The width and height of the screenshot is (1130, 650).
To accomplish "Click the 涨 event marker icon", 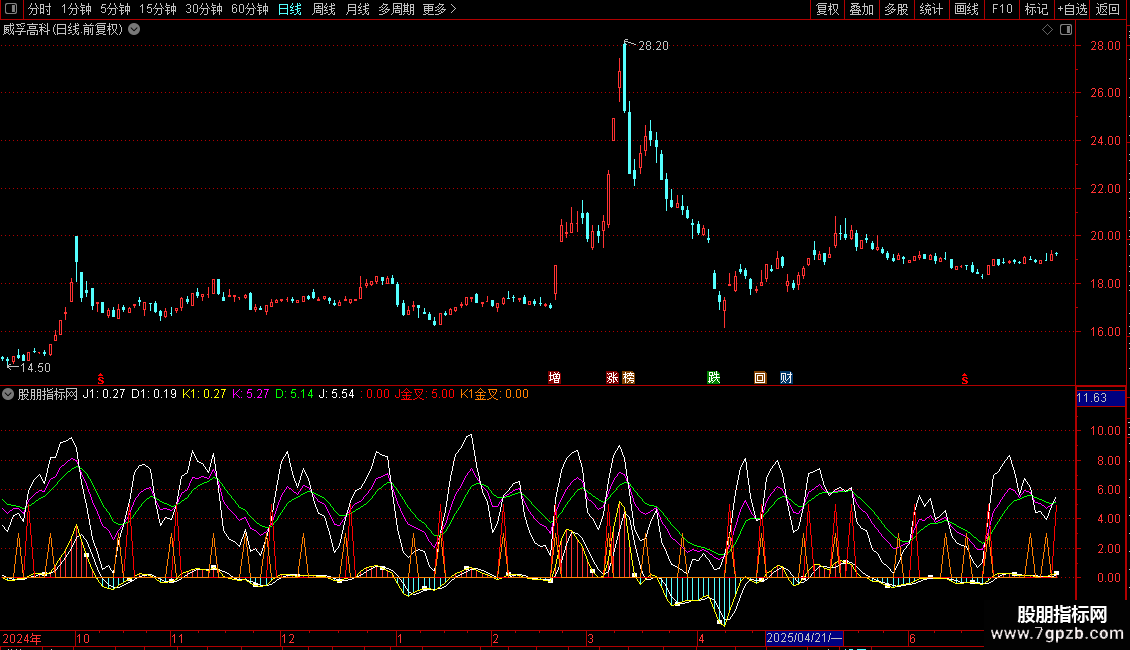I will point(612,378).
